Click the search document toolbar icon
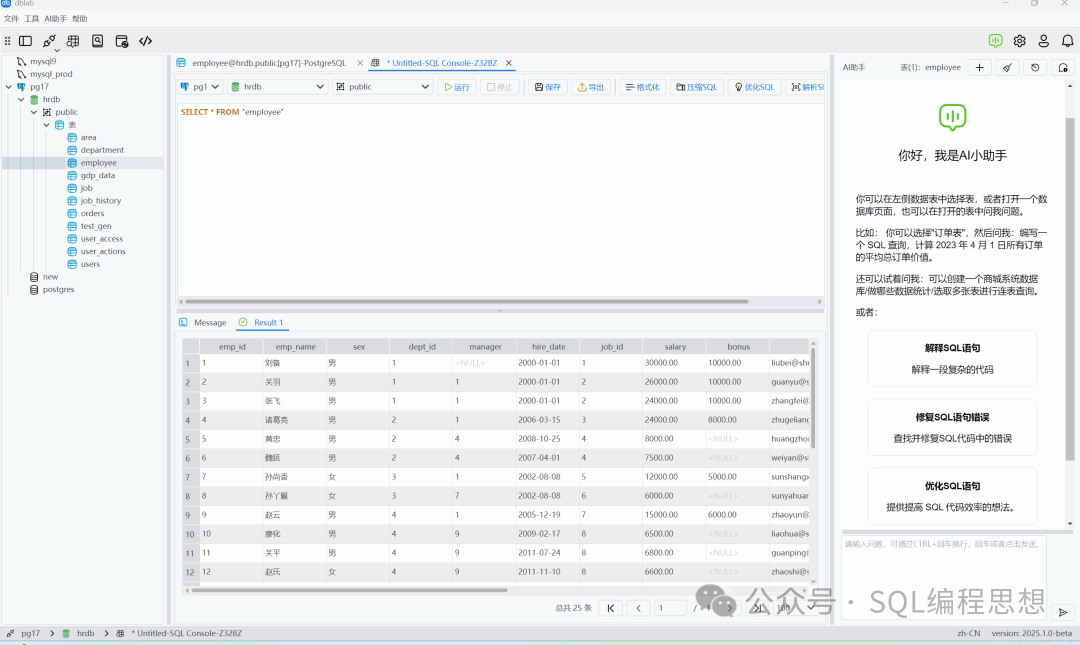The height and width of the screenshot is (645, 1080). (98, 41)
